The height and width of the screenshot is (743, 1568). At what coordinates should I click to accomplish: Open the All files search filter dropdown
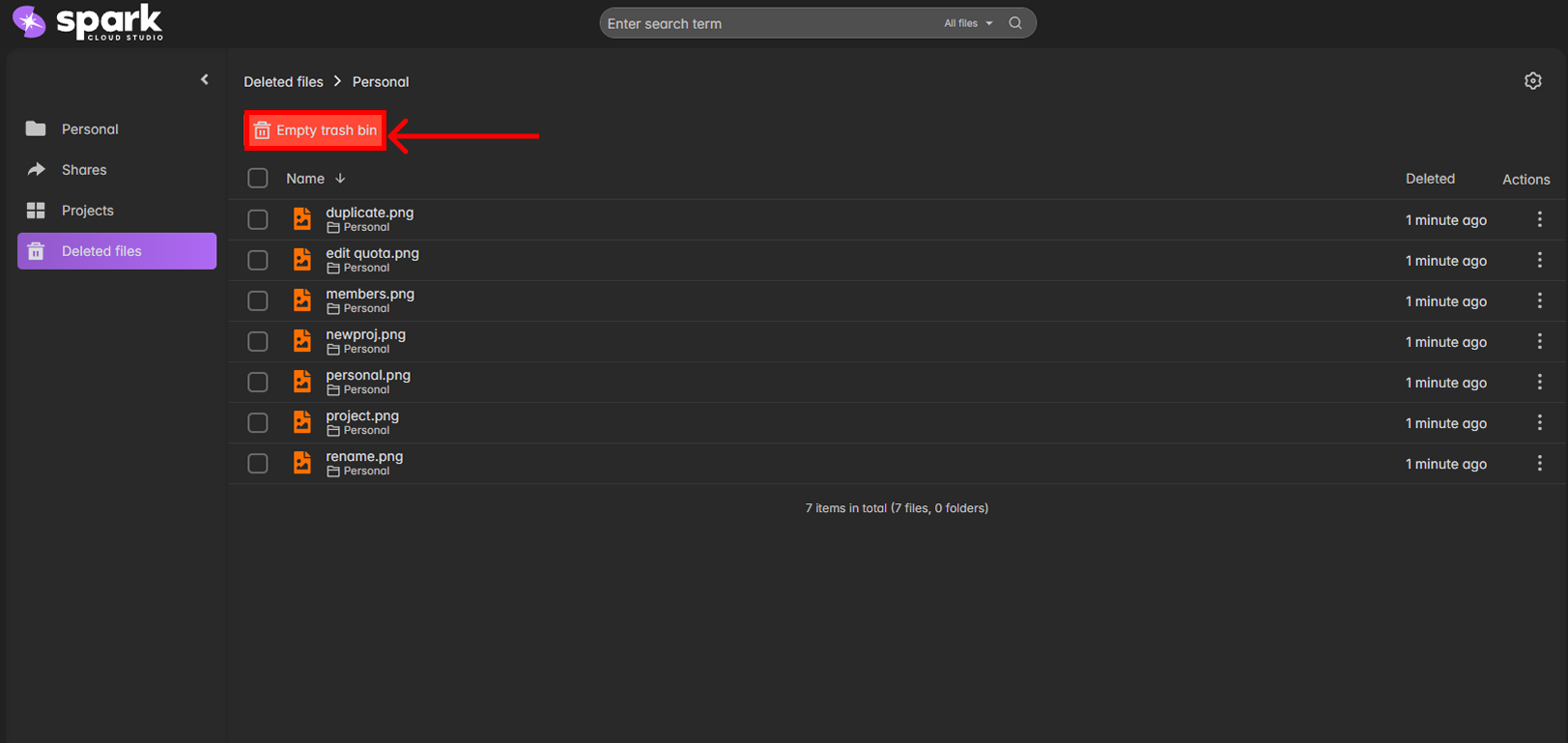click(x=968, y=23)
